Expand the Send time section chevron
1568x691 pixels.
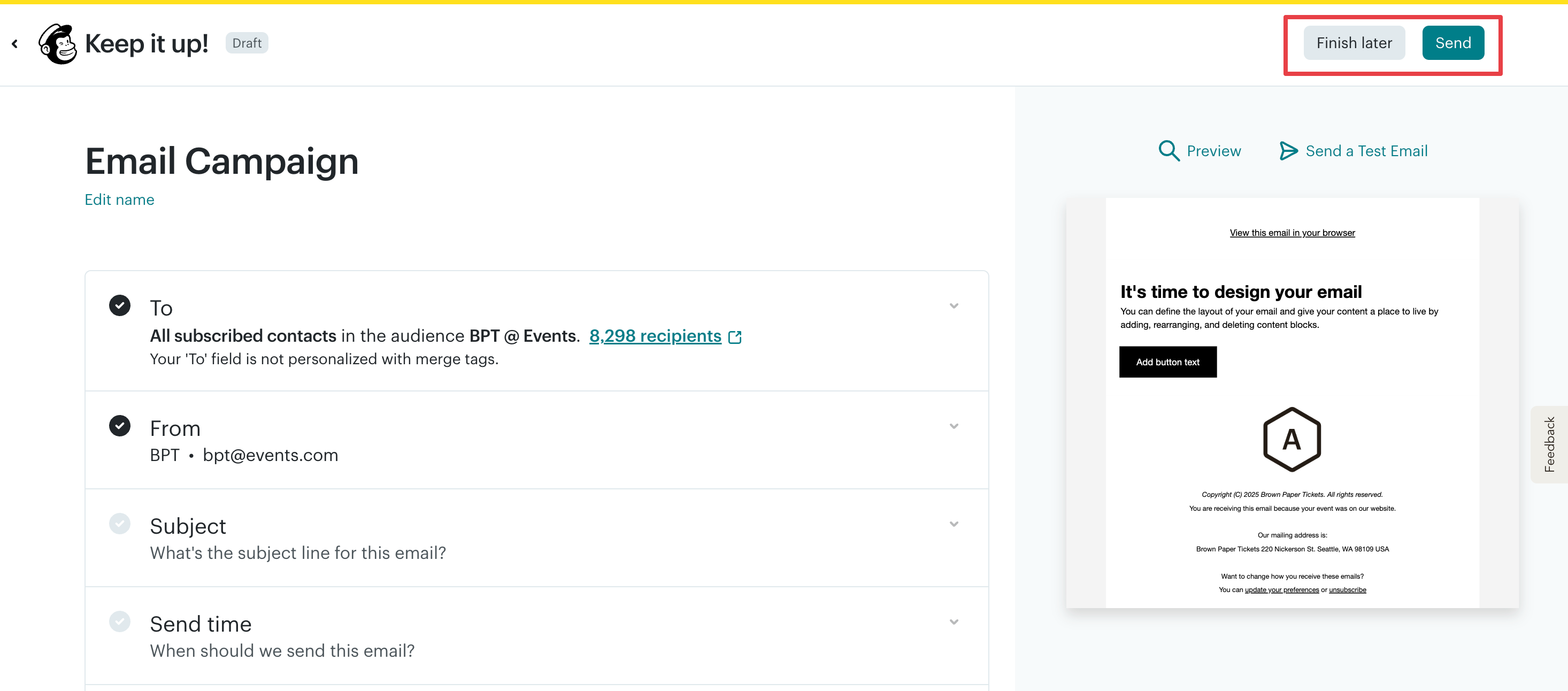click(x=954, y=622)
